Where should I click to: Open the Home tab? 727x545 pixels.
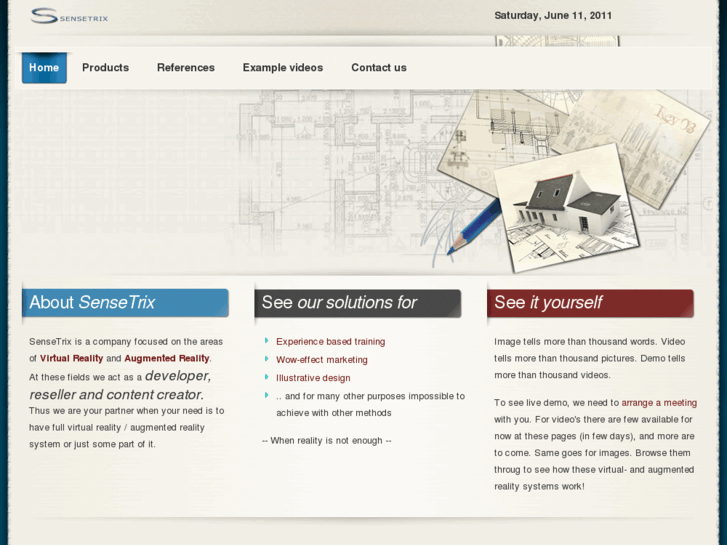click(44, 68)
